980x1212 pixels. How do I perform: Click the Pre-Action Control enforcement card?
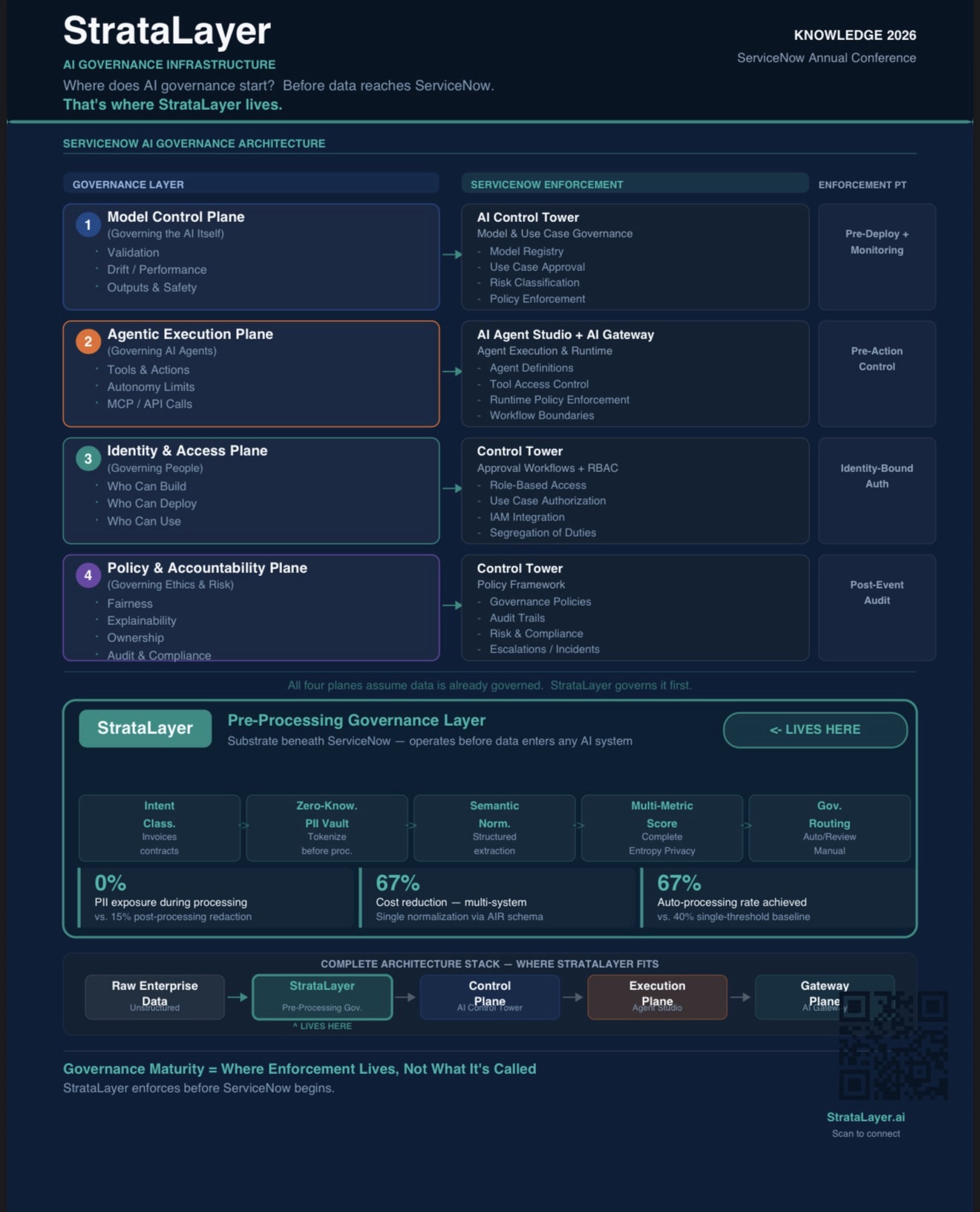[877, 373]
